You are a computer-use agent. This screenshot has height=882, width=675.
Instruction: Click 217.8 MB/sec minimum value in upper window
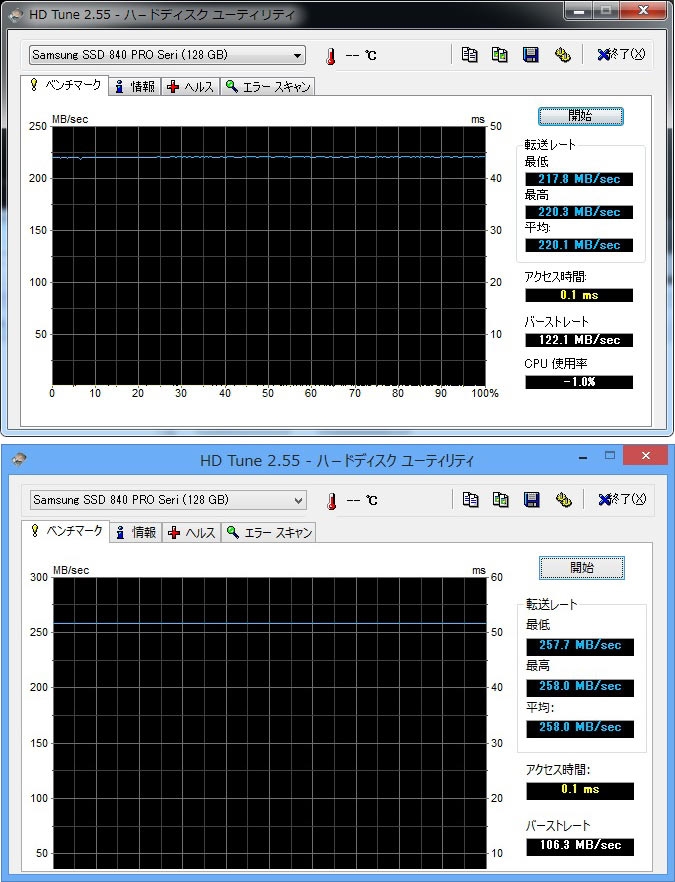579,179
